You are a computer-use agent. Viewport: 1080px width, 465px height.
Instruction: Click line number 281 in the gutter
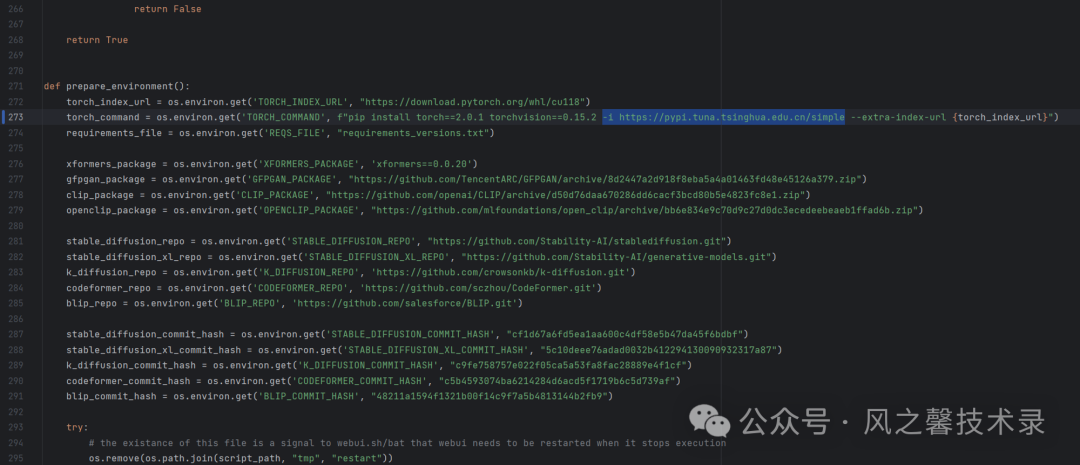(15, 241)
